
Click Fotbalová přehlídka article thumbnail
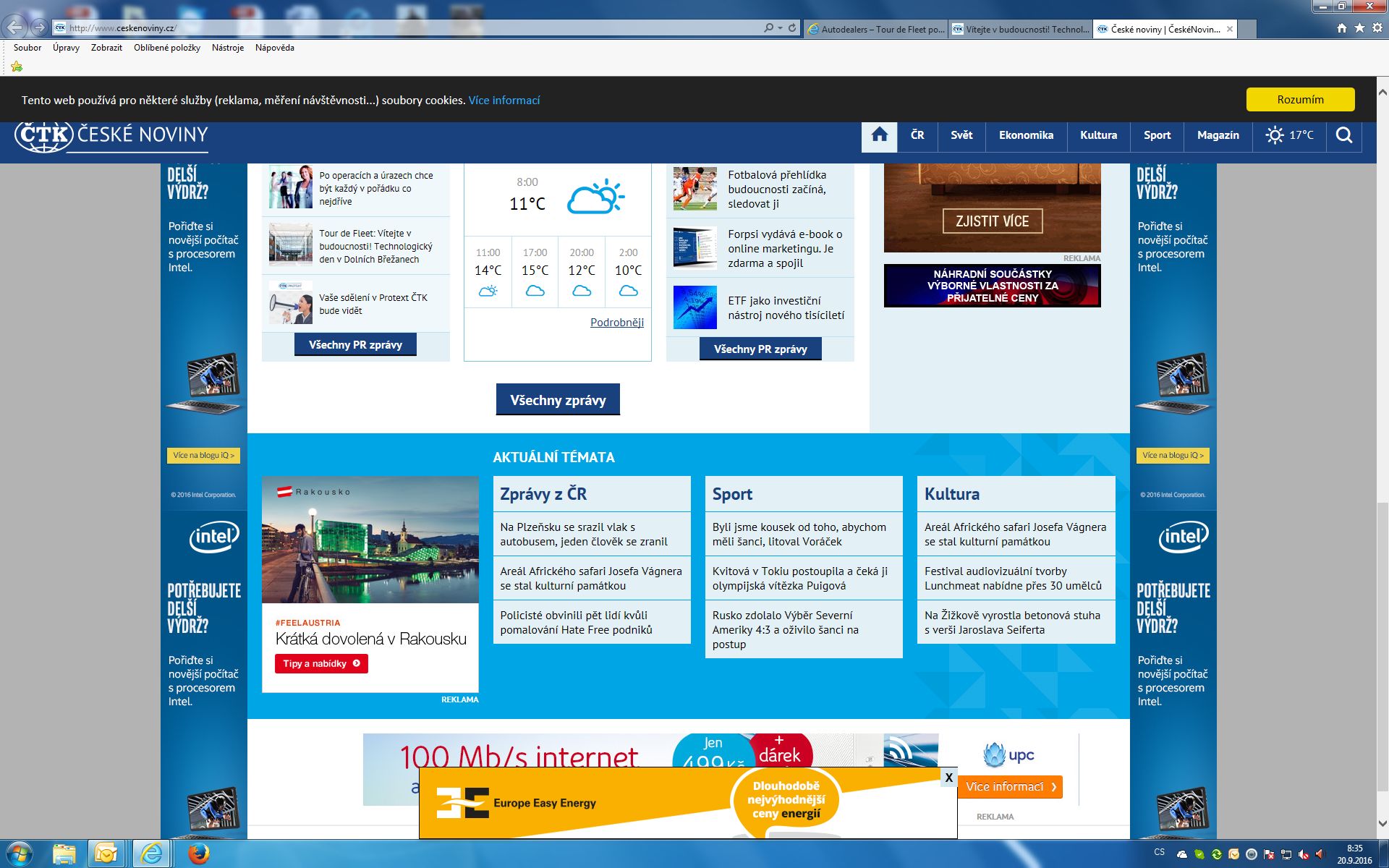point(694,188)
